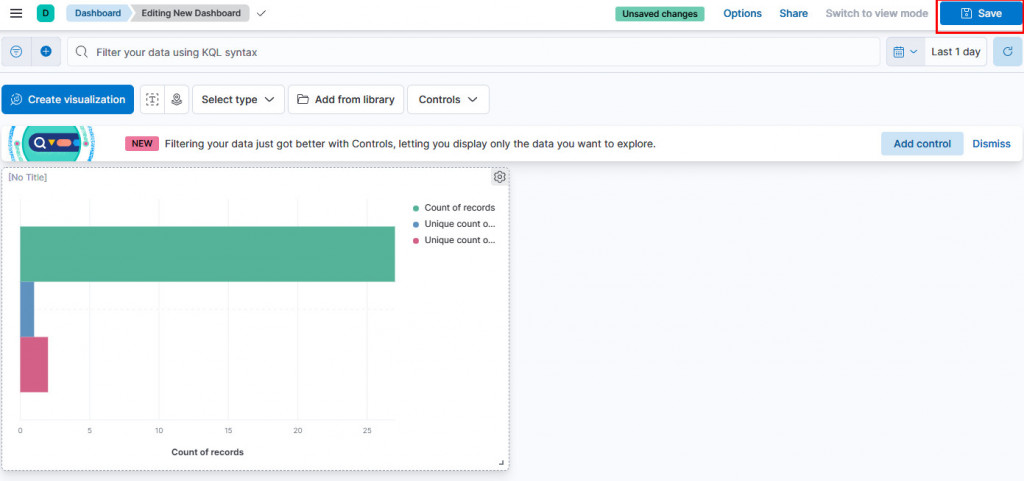Viewport: 1024px width, 481px height.
Task: Click the Create visualization button
Action: [x=68, y=99]
